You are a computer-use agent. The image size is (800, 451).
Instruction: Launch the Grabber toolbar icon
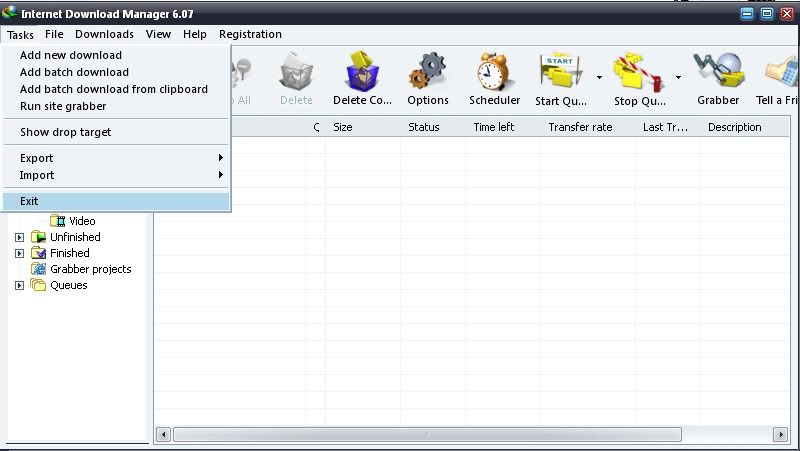(x=718, y=70)
